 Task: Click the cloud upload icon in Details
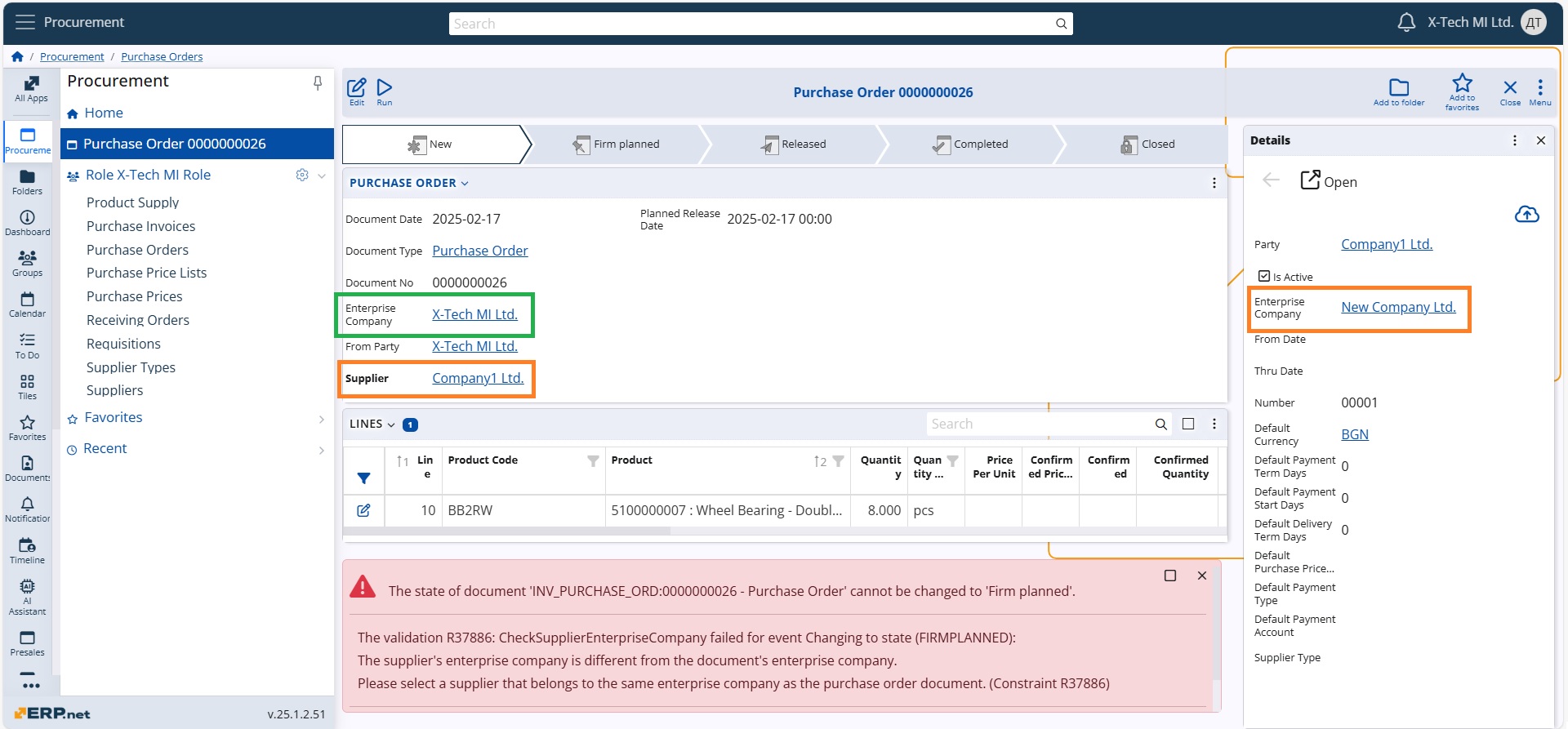pyautogui.click(x=1527, y=214)
